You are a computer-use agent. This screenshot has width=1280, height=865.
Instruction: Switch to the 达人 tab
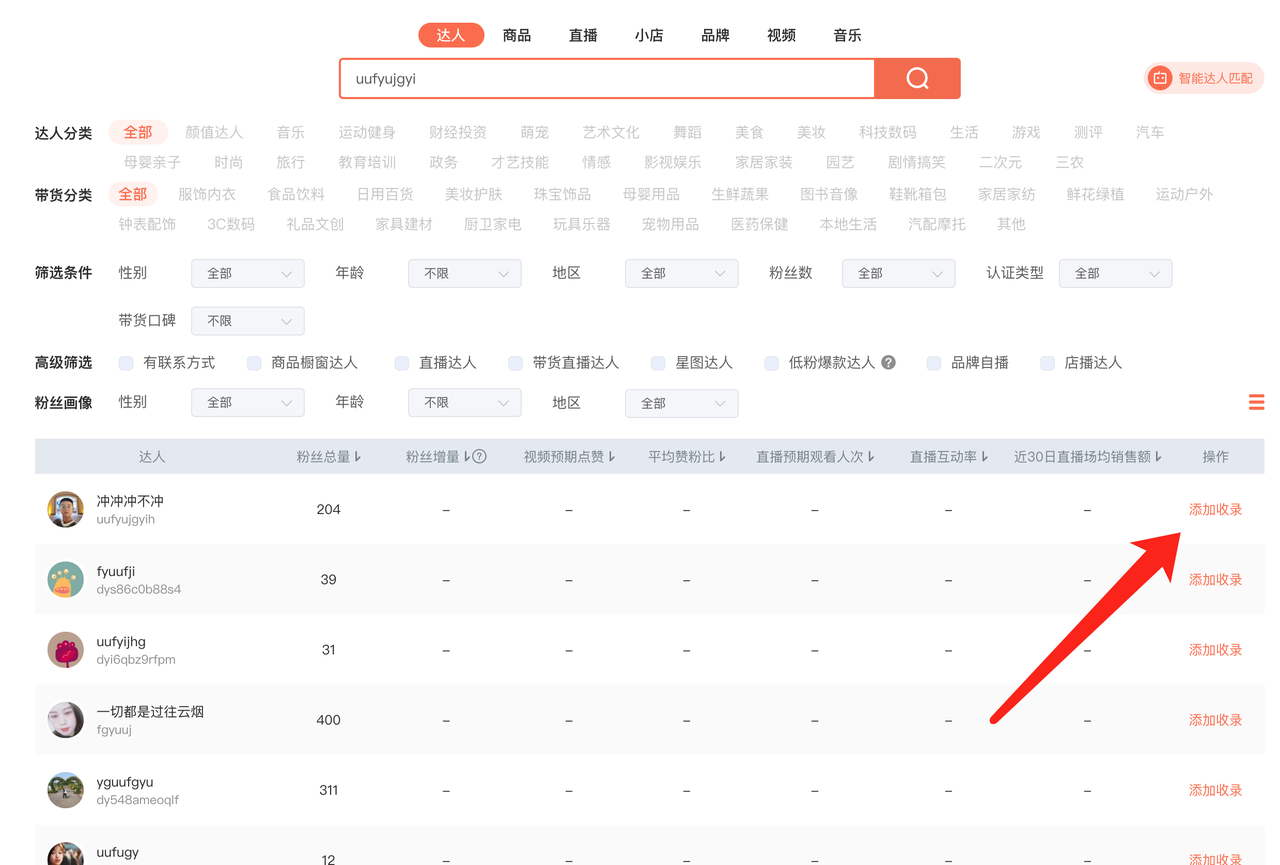tap(451, 35)
